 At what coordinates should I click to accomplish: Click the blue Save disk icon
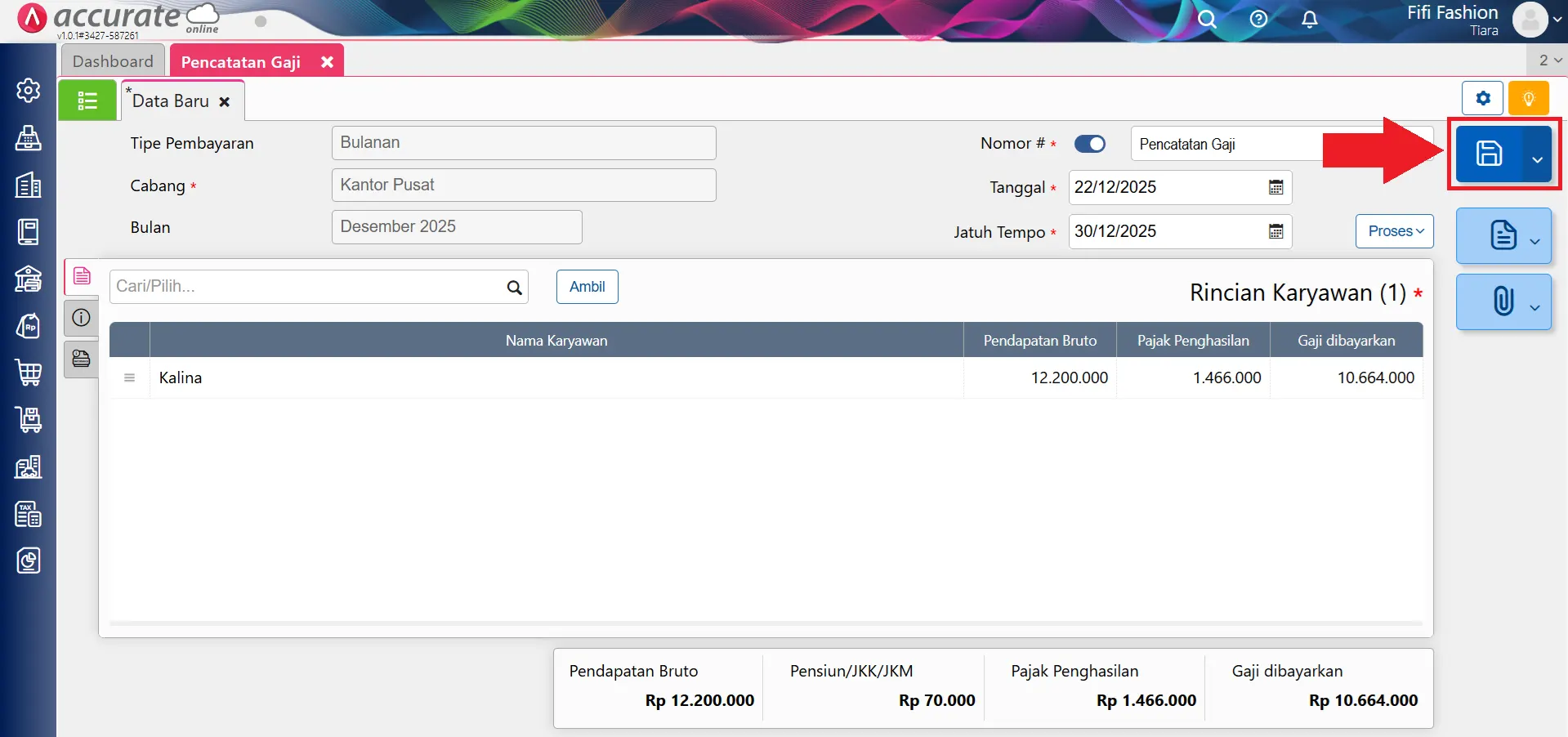(1488, 154)
